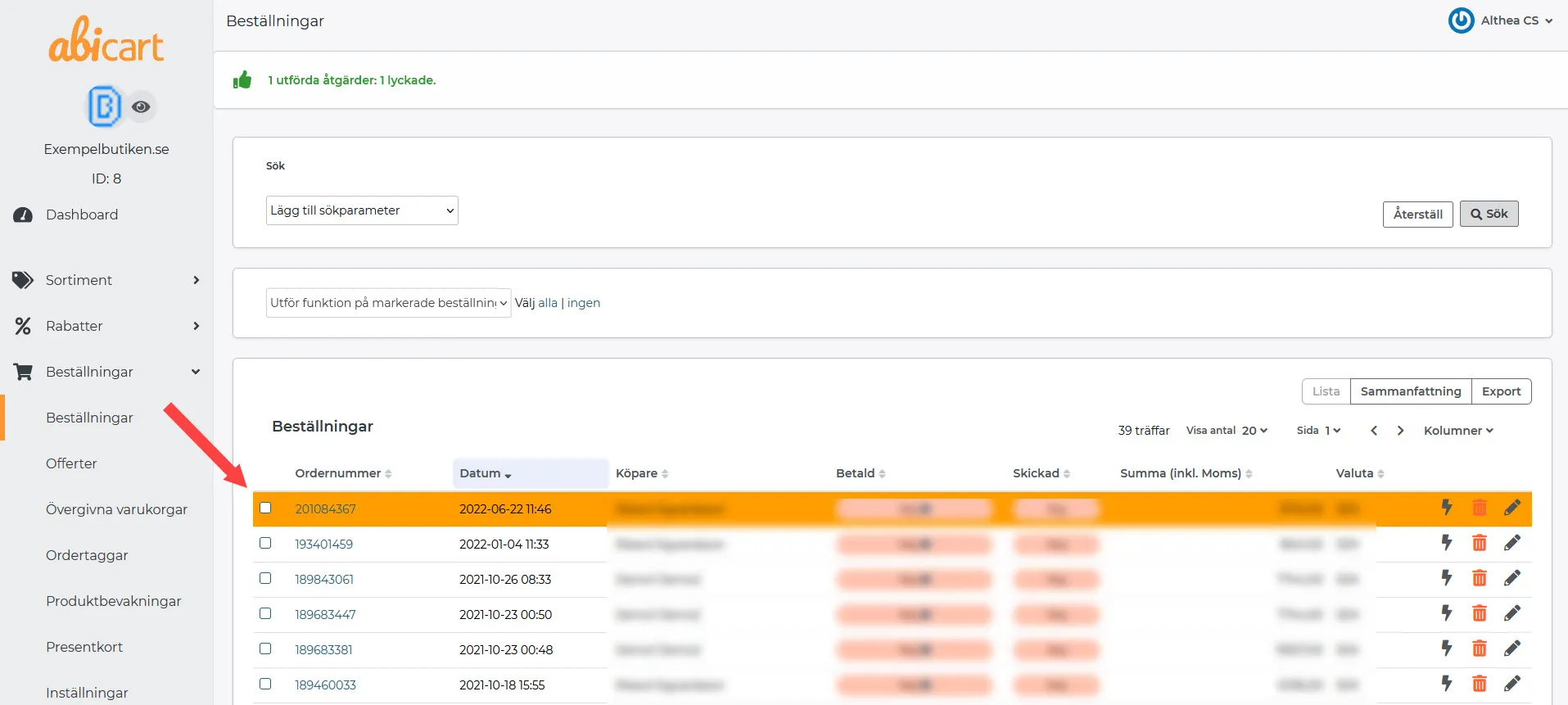
Task: Toggle the eye preview icon
Action: coord(141,106)
